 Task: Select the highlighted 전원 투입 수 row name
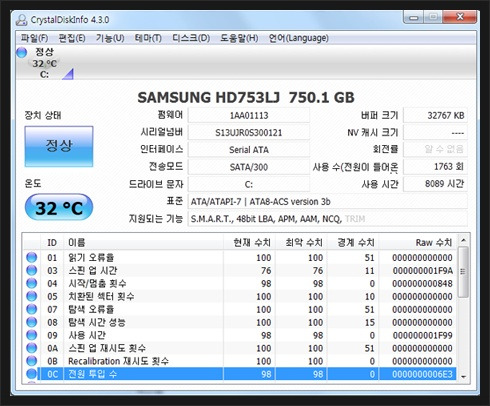pos(92,374)
